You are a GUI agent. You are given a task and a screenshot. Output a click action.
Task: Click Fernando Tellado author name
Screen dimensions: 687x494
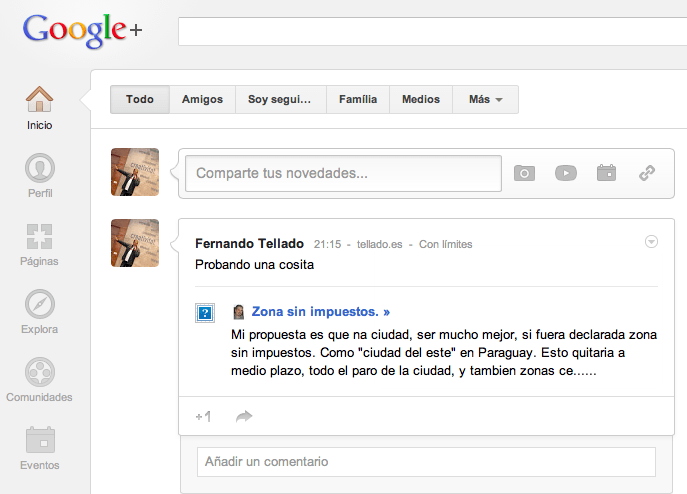click(249, 243)
